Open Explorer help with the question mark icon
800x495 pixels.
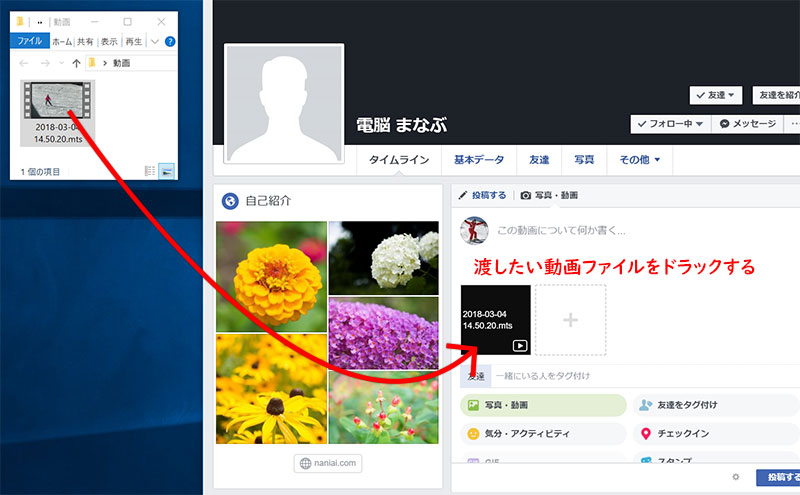click(x=170, y=41)
